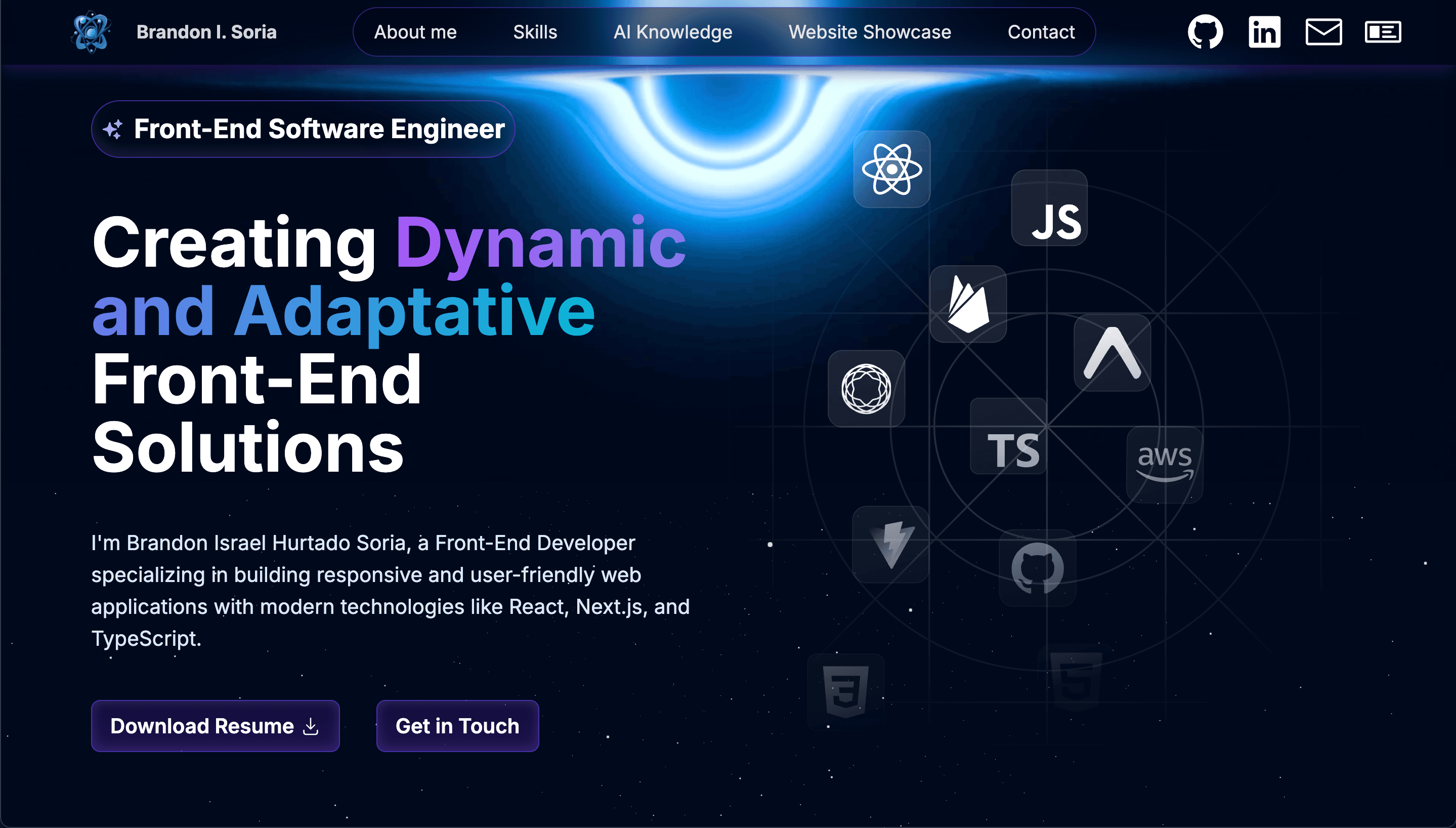Click the LinkedIn icon in header

(x=1264, y=32)
